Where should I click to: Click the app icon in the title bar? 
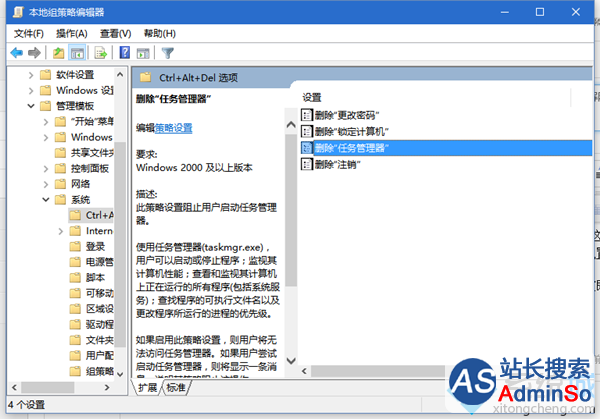[18, 12]
